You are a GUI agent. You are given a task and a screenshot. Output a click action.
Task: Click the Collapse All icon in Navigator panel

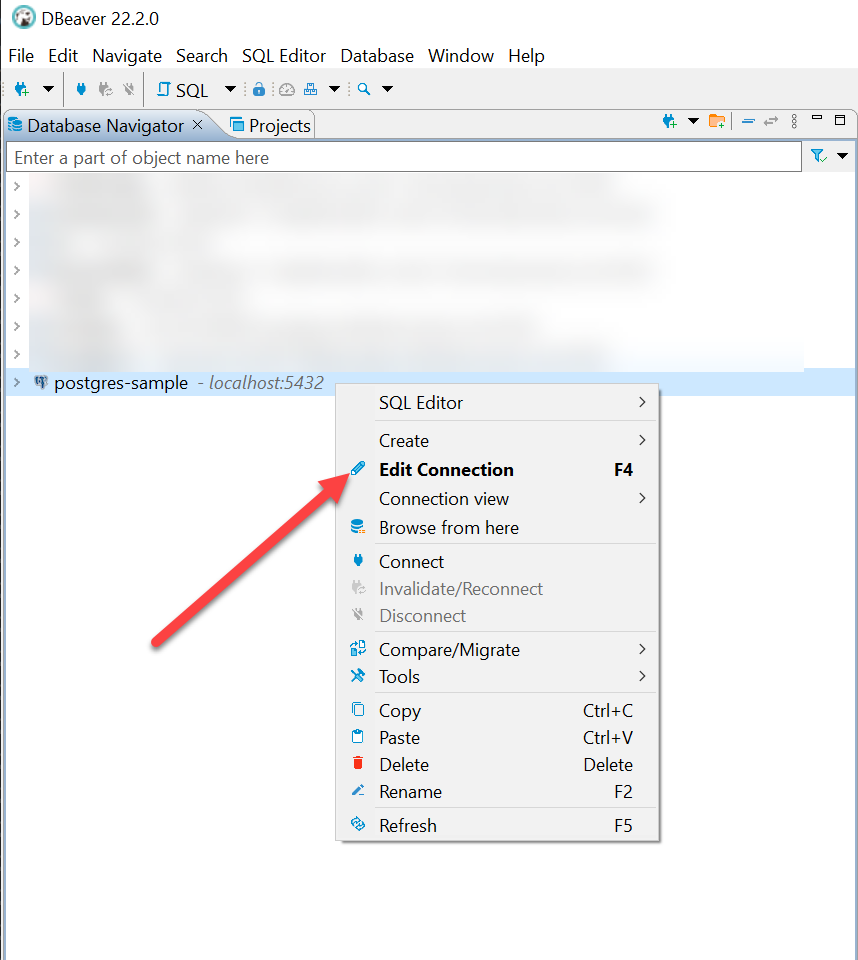pos(748,121)
